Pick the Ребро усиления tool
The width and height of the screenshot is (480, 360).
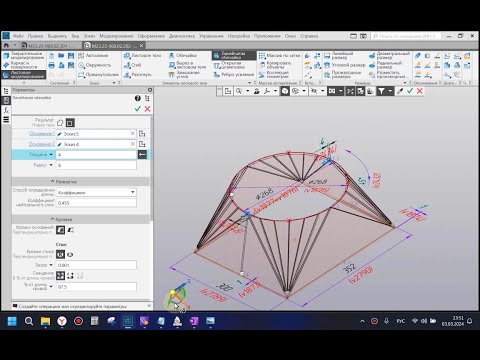click(234, 75)
